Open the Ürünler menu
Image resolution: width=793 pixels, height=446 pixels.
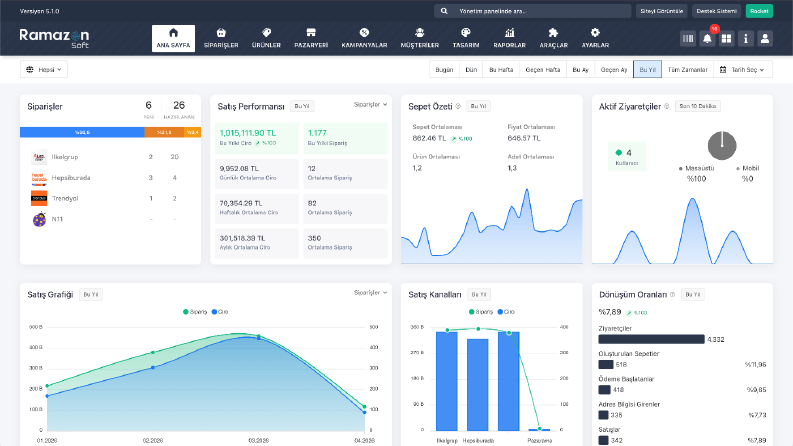[x=266, y=38]
